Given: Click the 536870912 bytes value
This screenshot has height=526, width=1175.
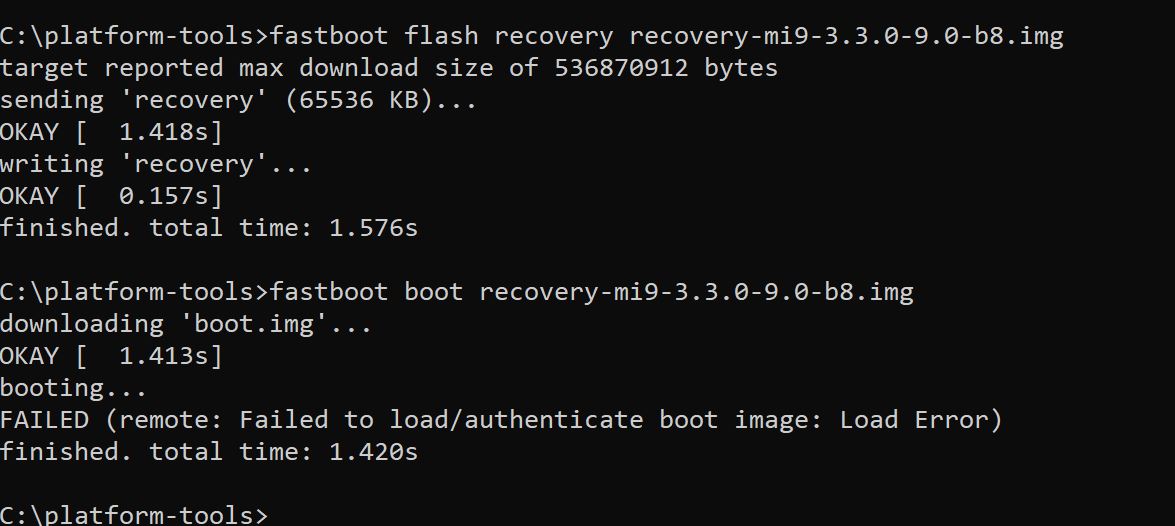Looking at the screenshot, I should [x=665, y=68].
